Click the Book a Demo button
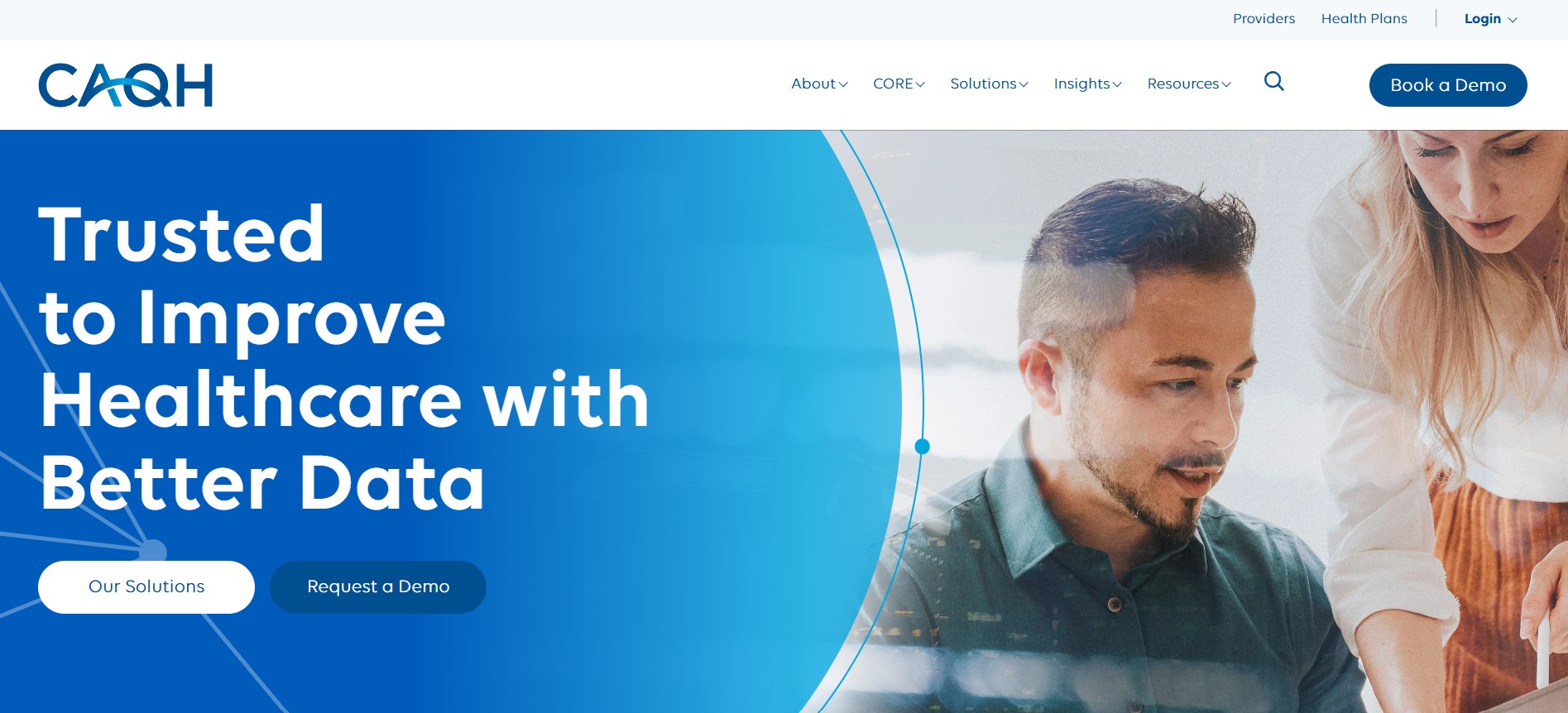The image size is (1568, 713). point(1448,85)
